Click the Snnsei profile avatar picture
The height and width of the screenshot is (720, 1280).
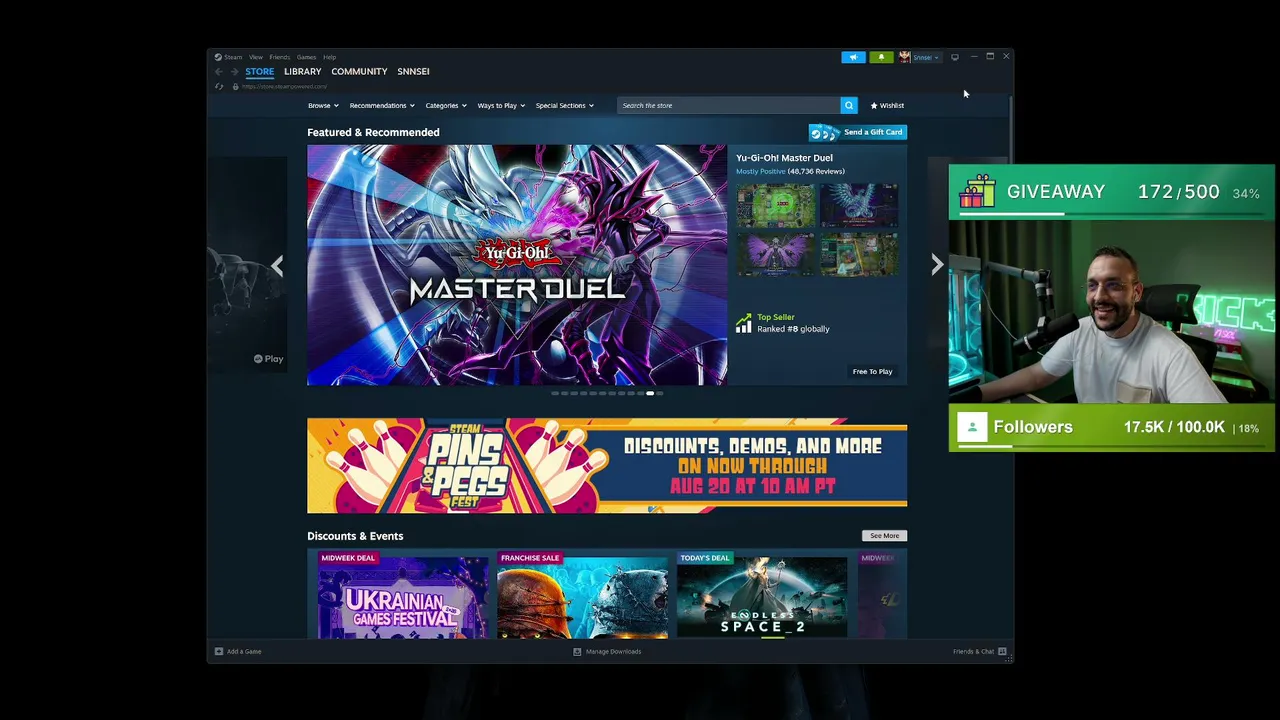pos(904,57)
